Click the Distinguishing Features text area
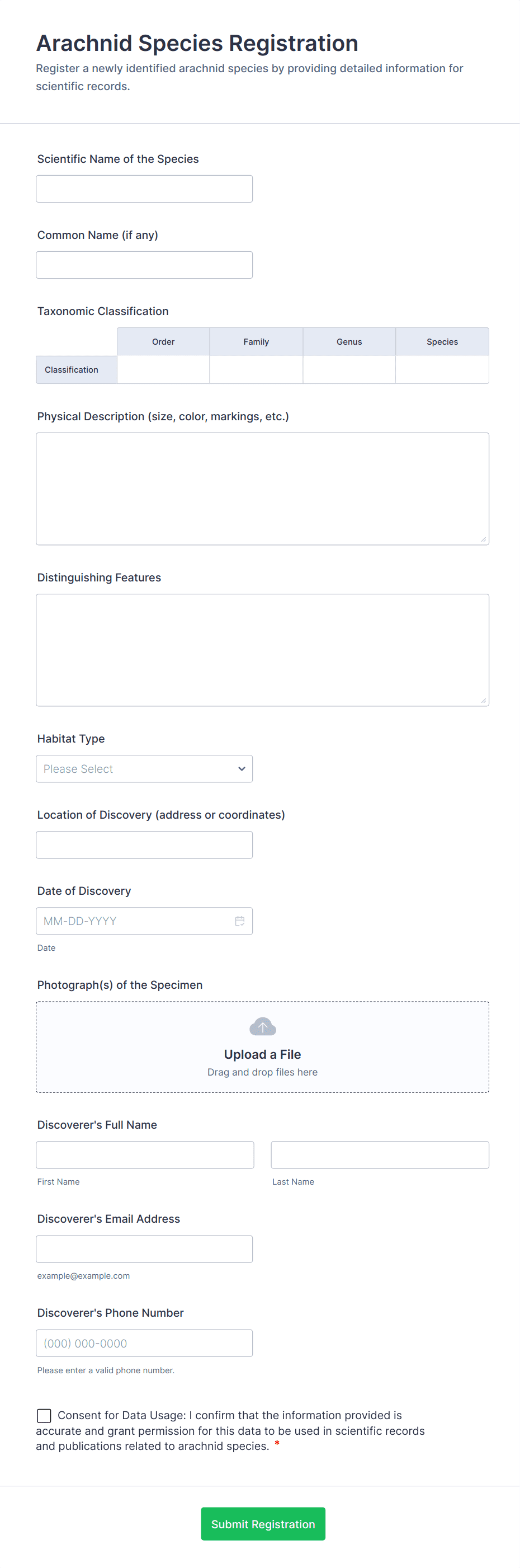Image resolution: width=520 pixels, height=1568 pixels. pos(263,650)
